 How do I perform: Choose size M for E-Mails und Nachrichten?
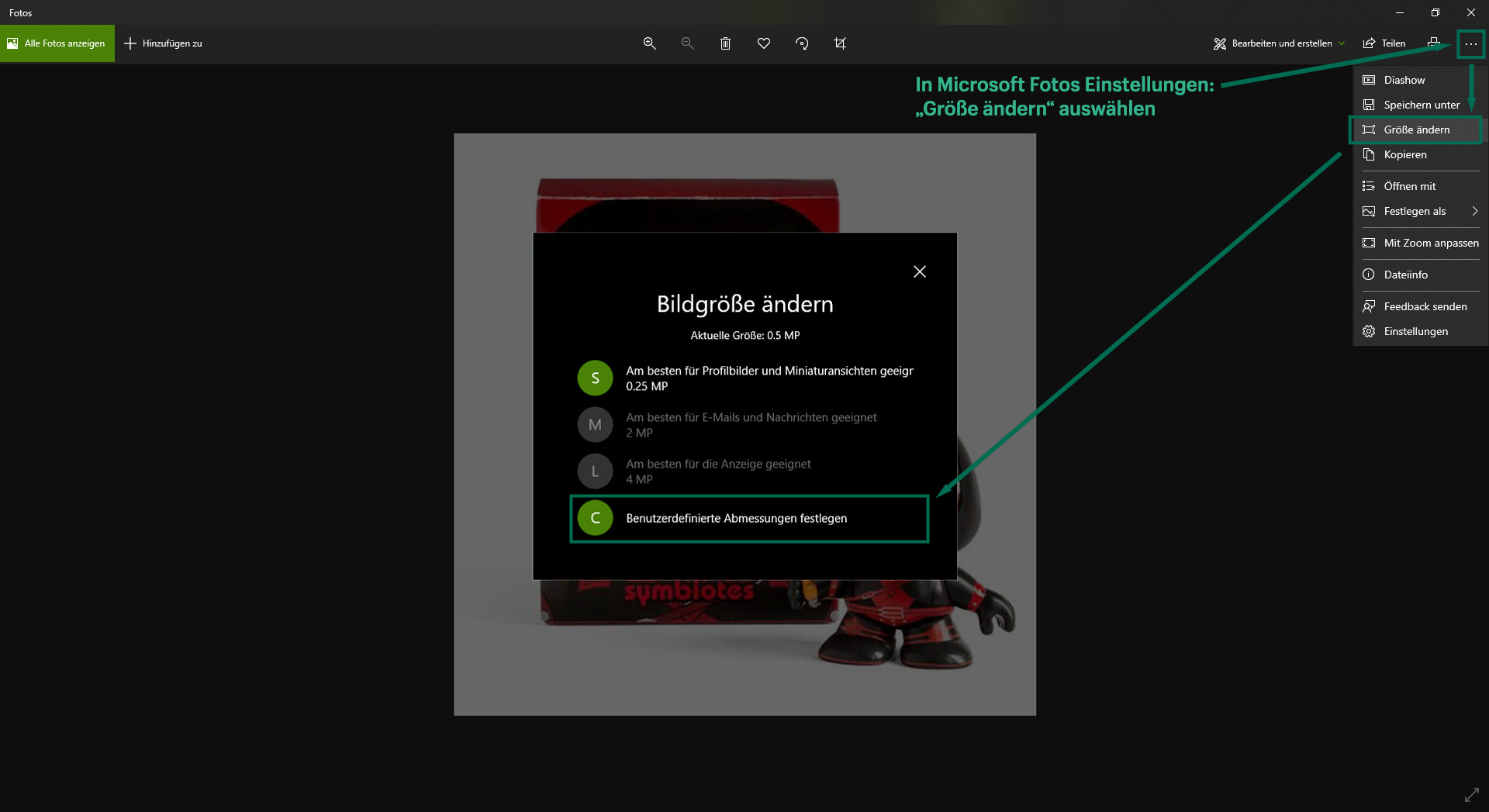point(595,424)
